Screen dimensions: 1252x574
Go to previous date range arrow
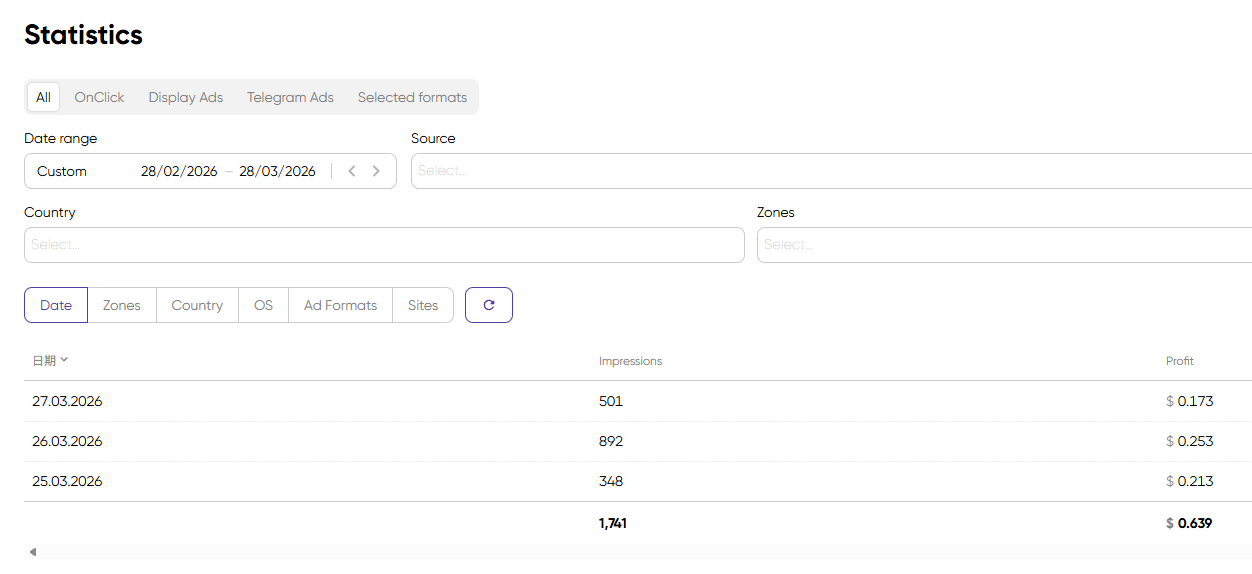[x=352, y=171]
